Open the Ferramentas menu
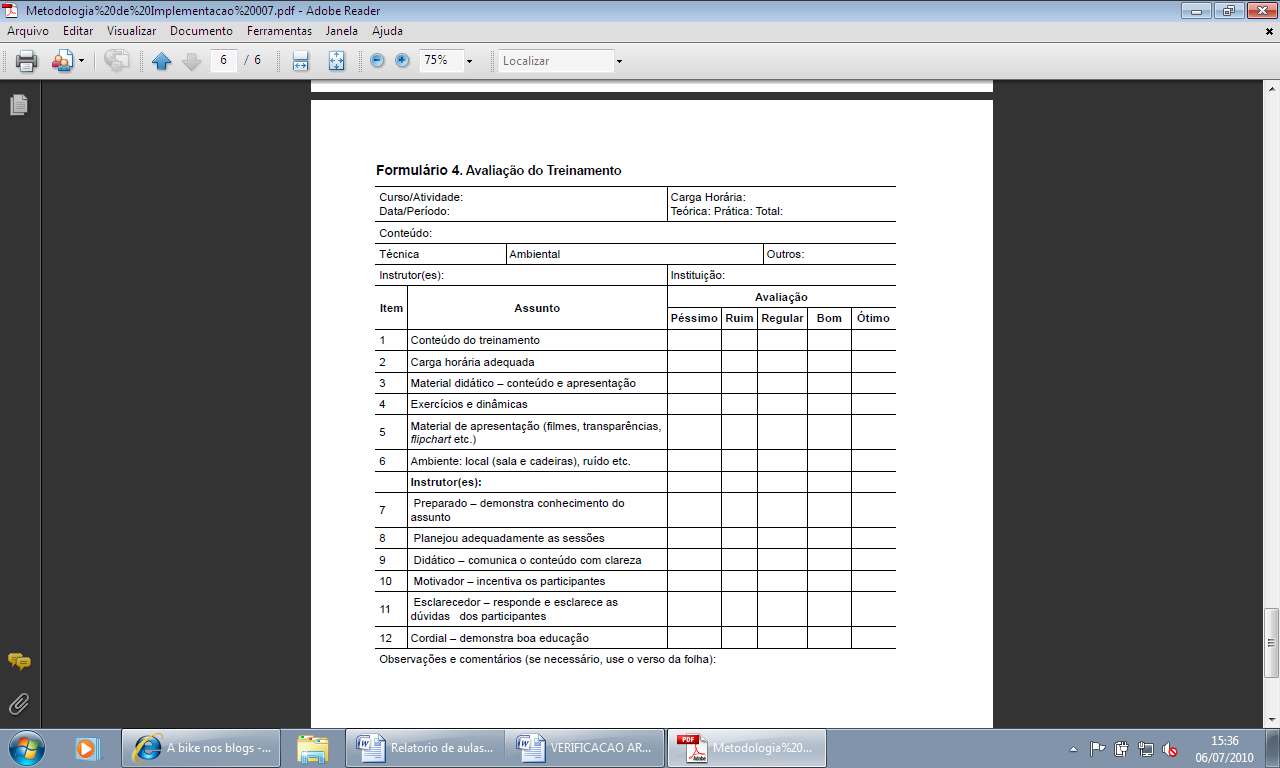Screen dimensions: 1280x768 click(x=279, y=31)
